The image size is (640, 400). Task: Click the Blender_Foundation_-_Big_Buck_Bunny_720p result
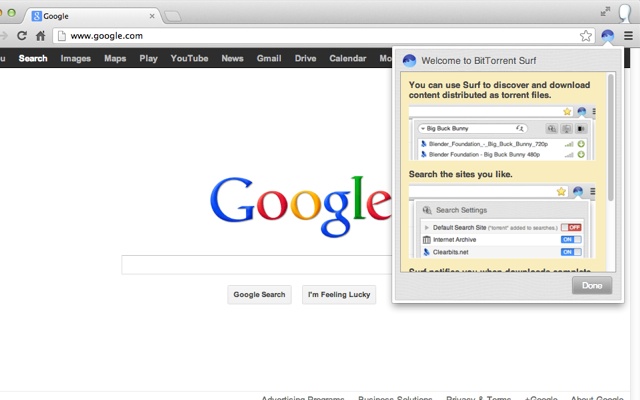pos(488,144)
